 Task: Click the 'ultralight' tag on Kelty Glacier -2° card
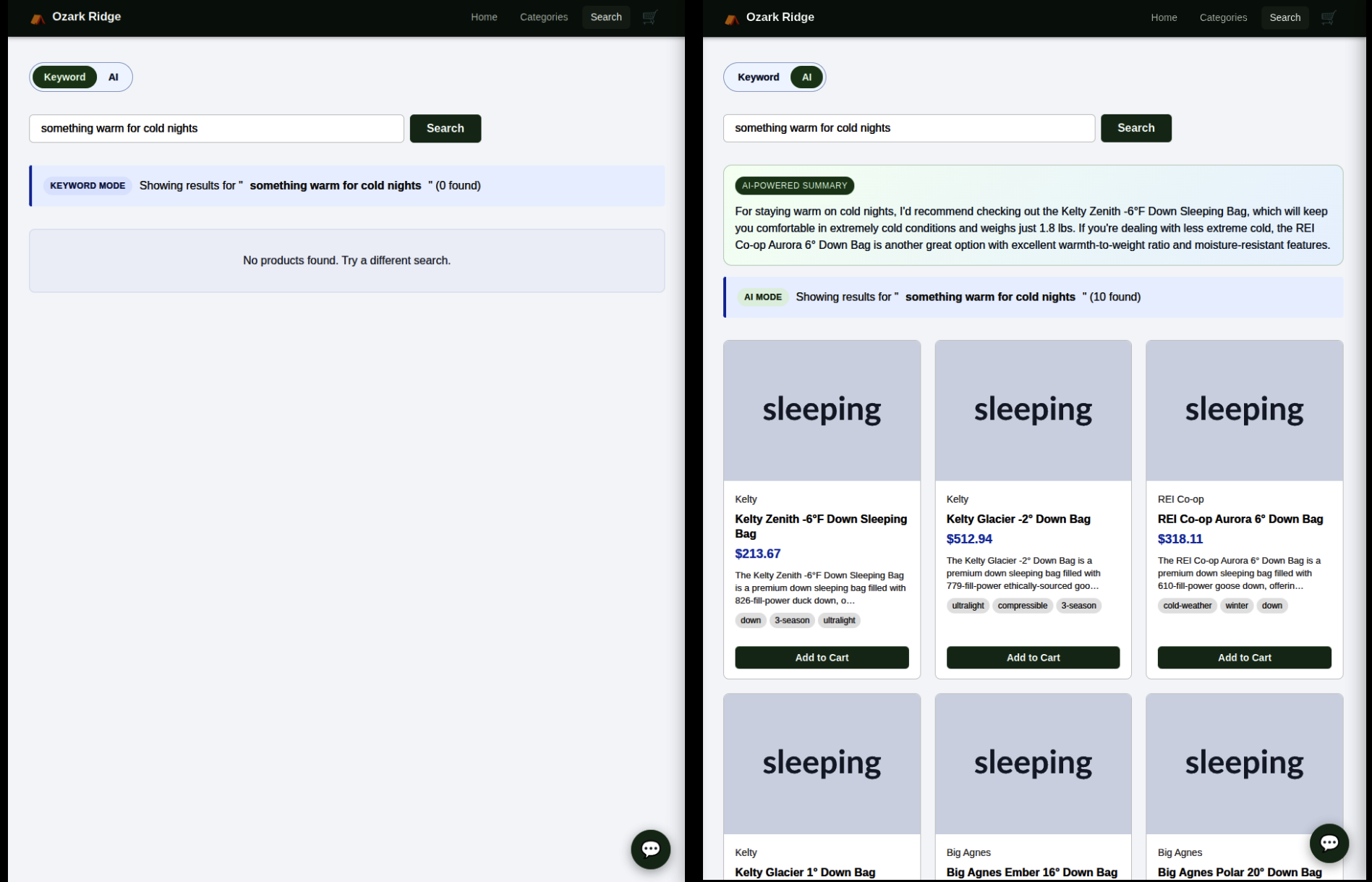pos(968,606)
